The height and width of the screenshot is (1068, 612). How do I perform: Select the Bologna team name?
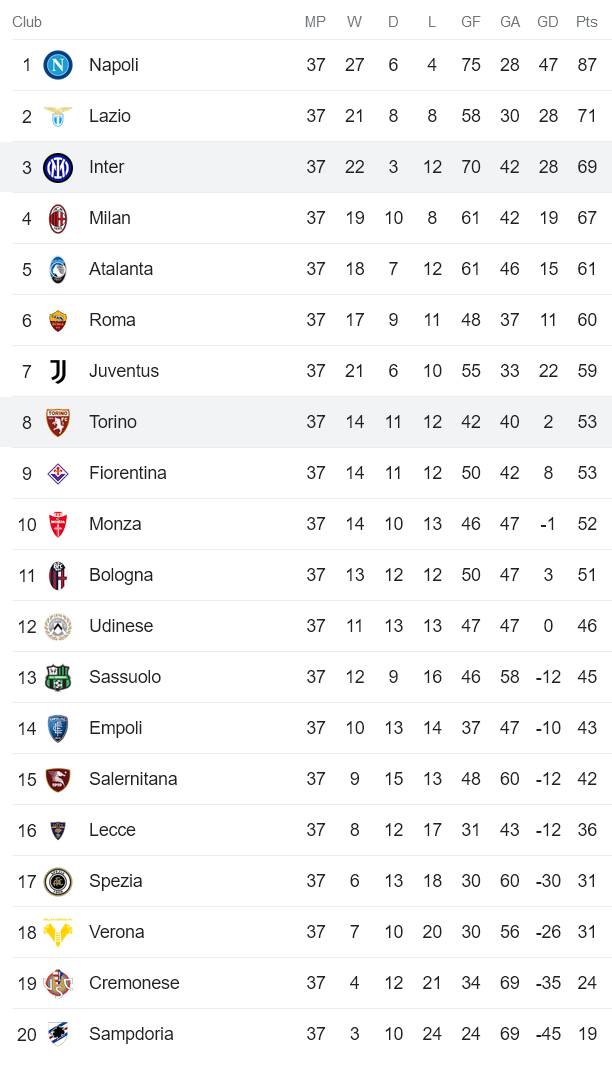(121, 575)
